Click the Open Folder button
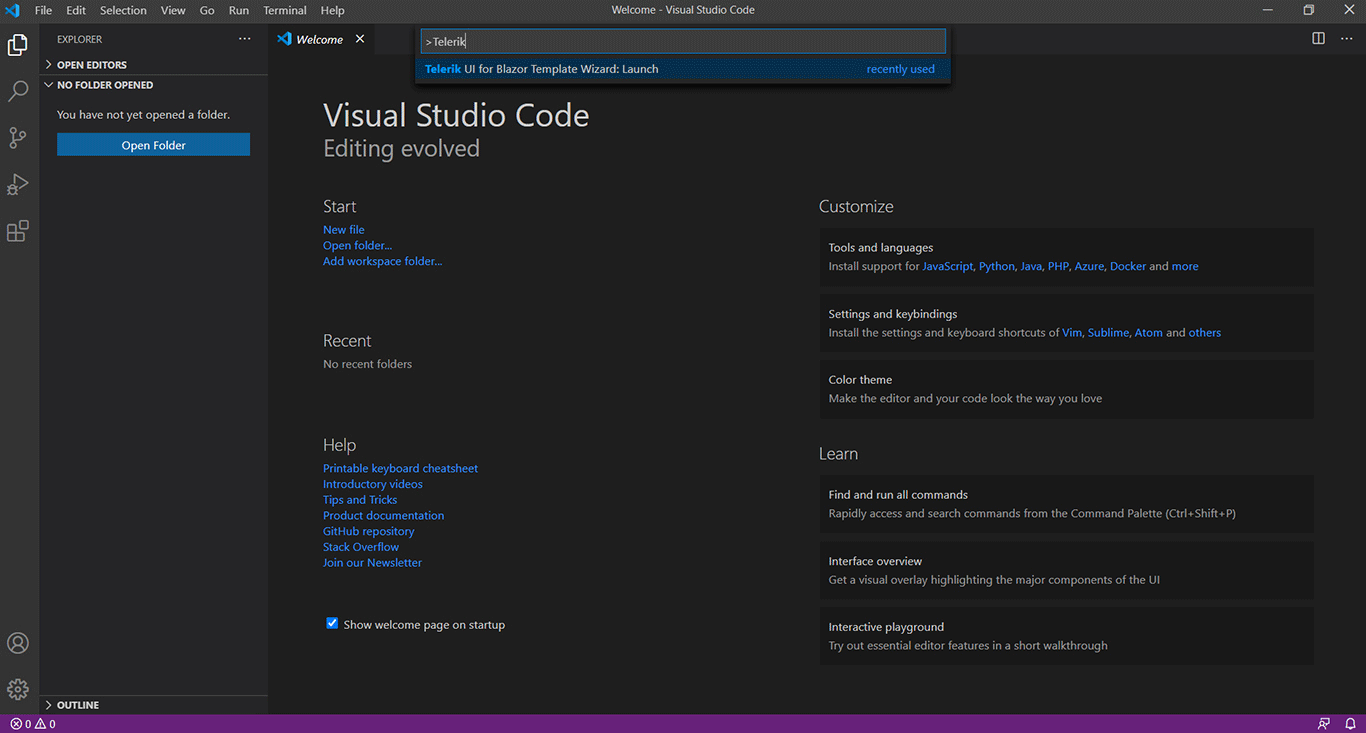The width and height of the screenshot is (1366, 733). [x=153, y=145]
